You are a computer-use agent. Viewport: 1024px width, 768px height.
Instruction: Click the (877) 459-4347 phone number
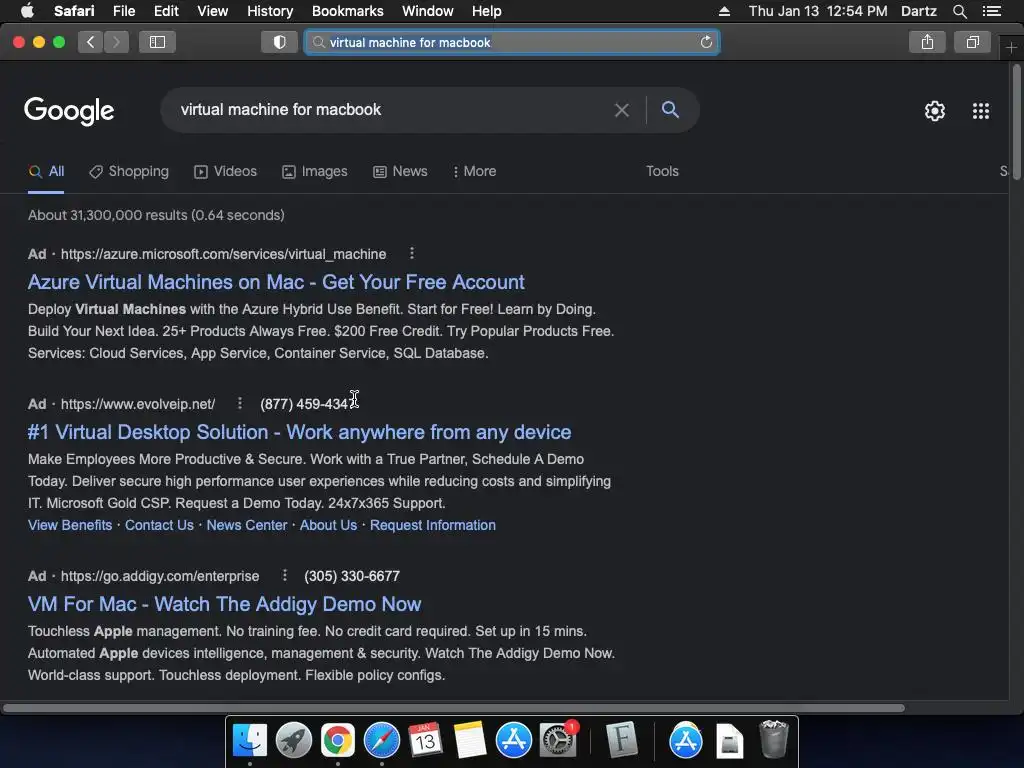tap(310, 404)
